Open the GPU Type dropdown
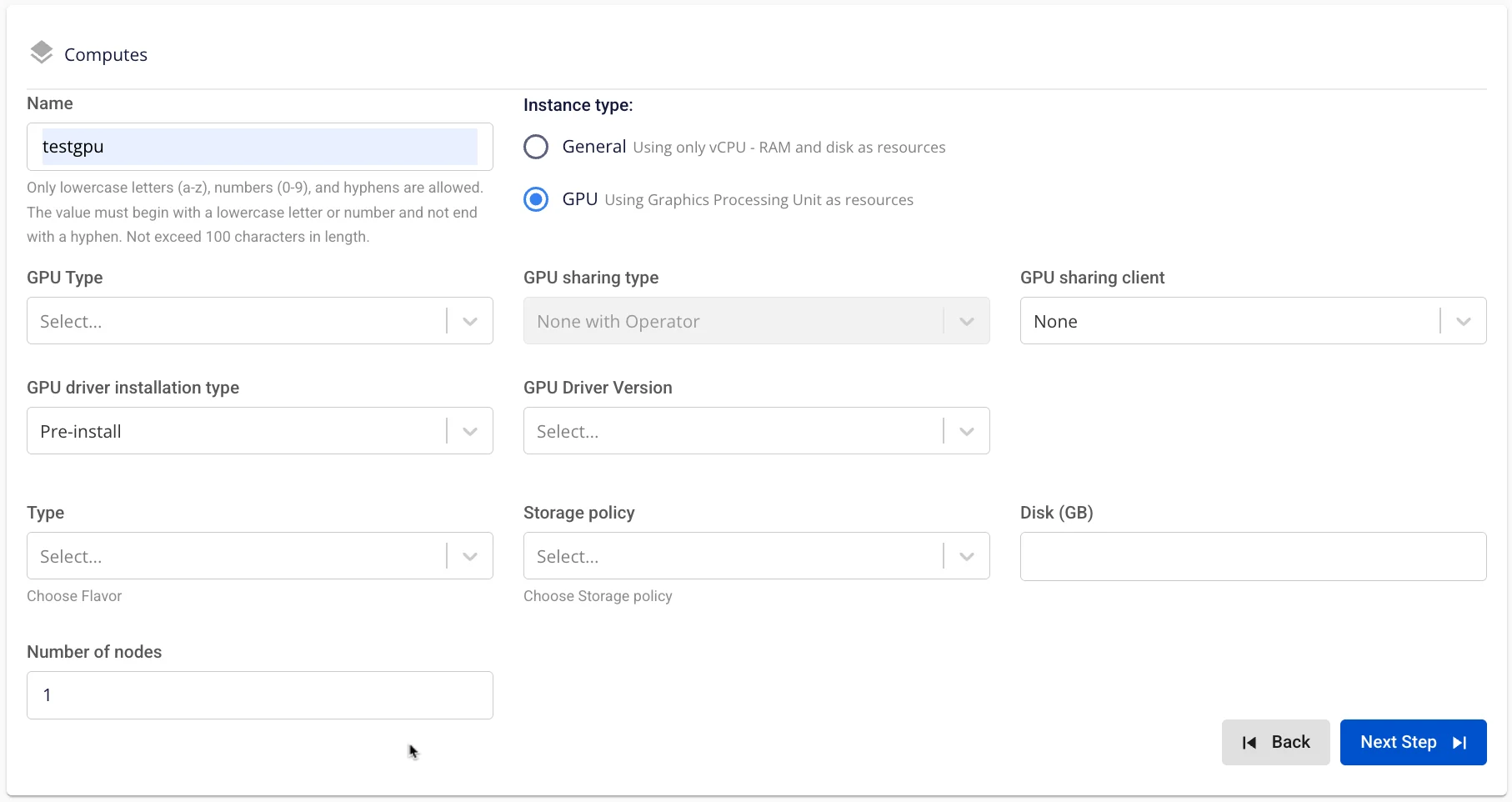 (260, 321)
